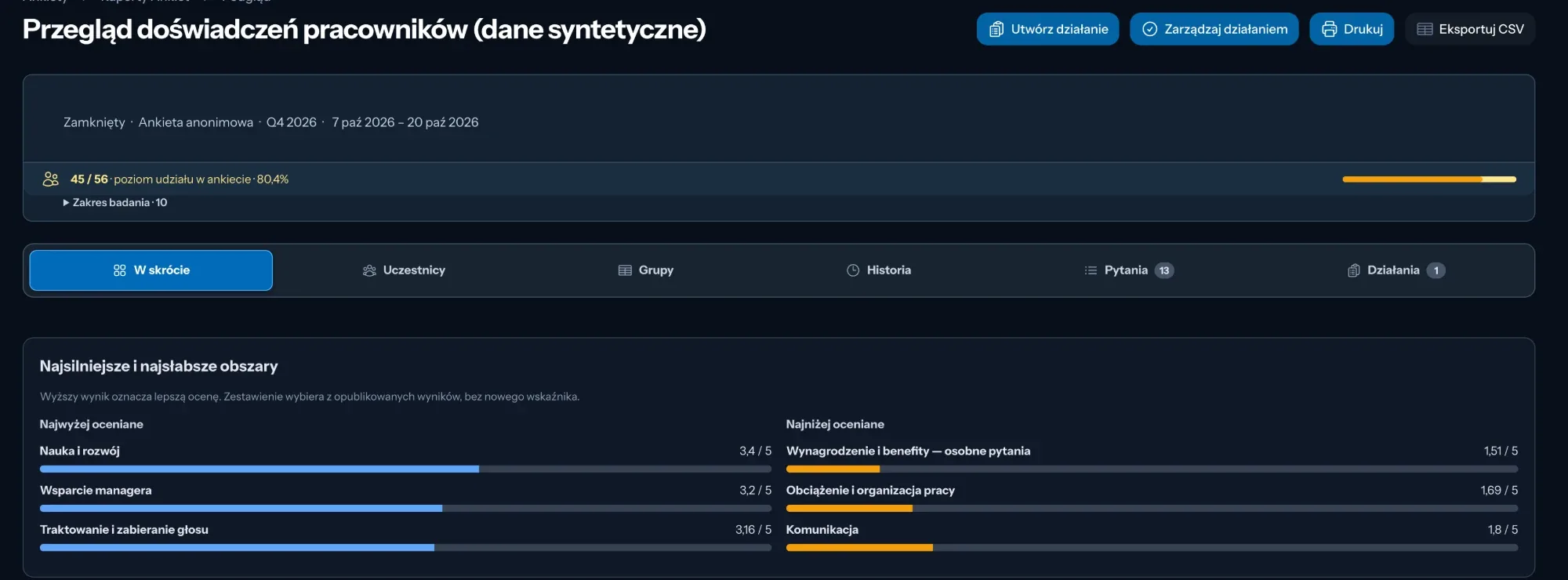Viewport: 1568px width, 580px height.
Task: Click the Wsparcie managera score bar
Action: coord(405,508)
